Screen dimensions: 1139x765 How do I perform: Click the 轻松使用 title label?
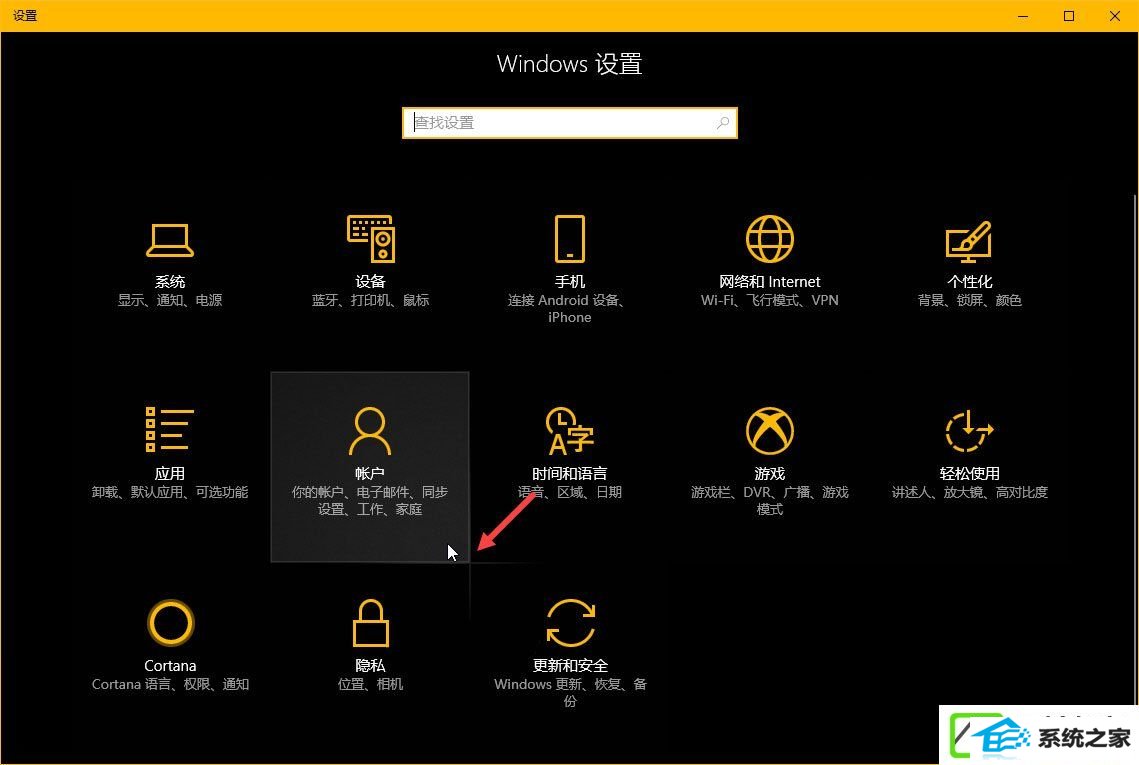(970, 473)
